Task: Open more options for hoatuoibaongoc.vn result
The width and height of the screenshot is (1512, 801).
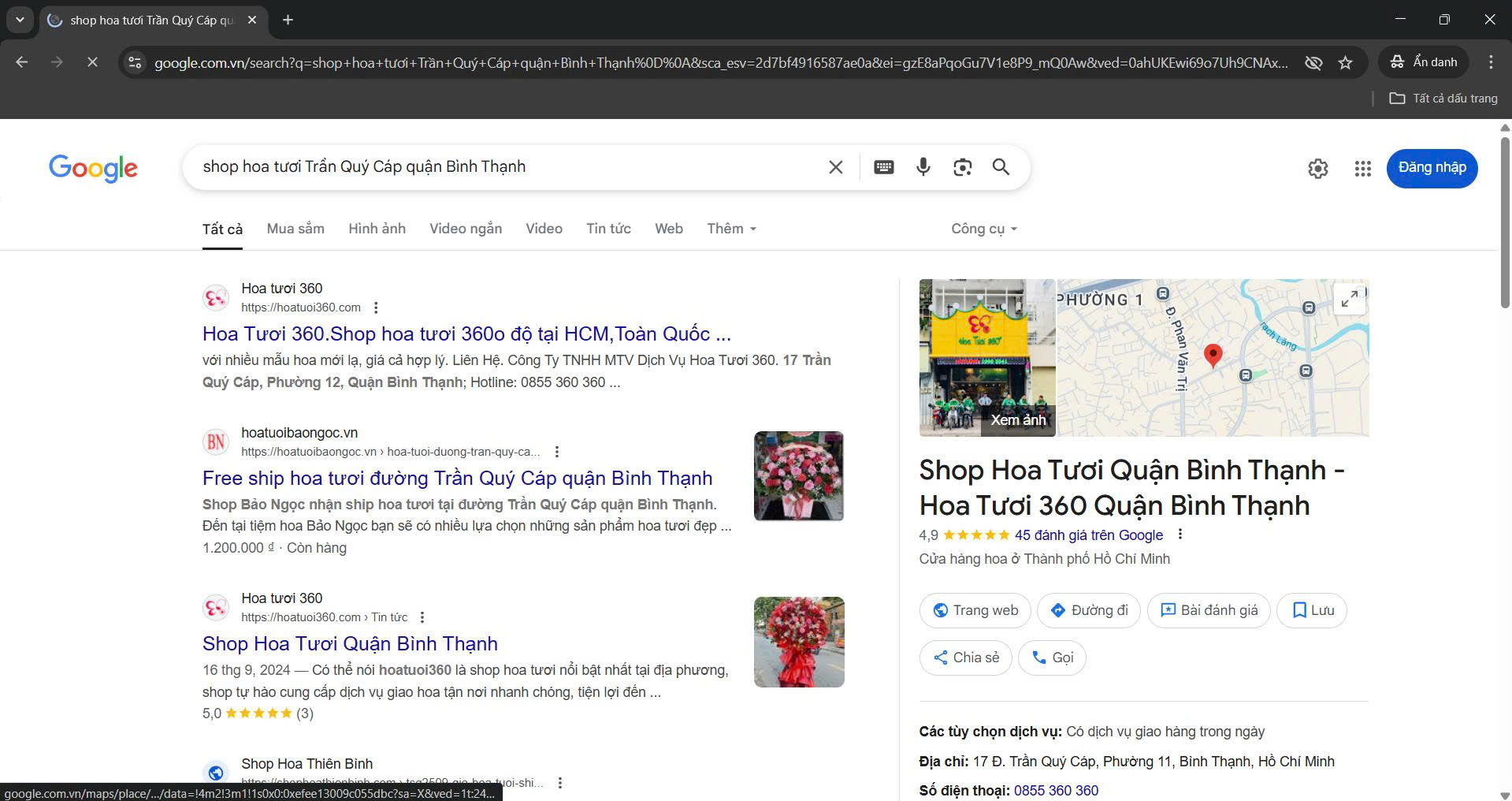Action: 557,452
